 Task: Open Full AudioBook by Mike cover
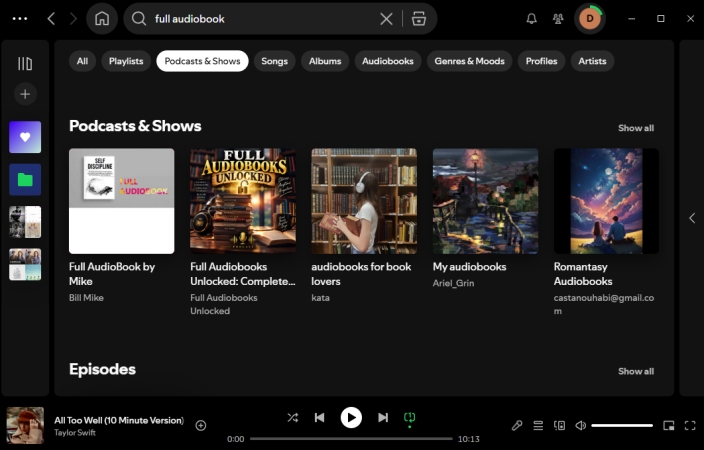(x=122, y=201)
